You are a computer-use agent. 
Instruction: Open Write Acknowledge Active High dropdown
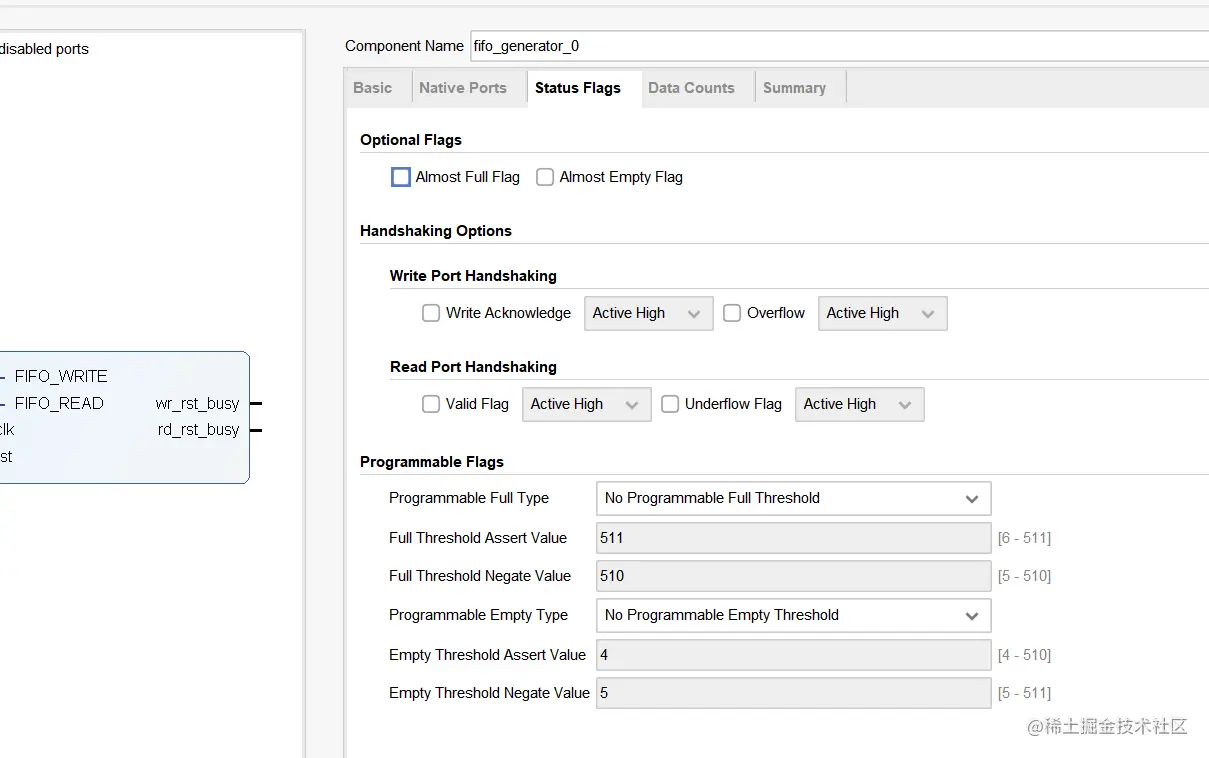click(x=648, y=313)
